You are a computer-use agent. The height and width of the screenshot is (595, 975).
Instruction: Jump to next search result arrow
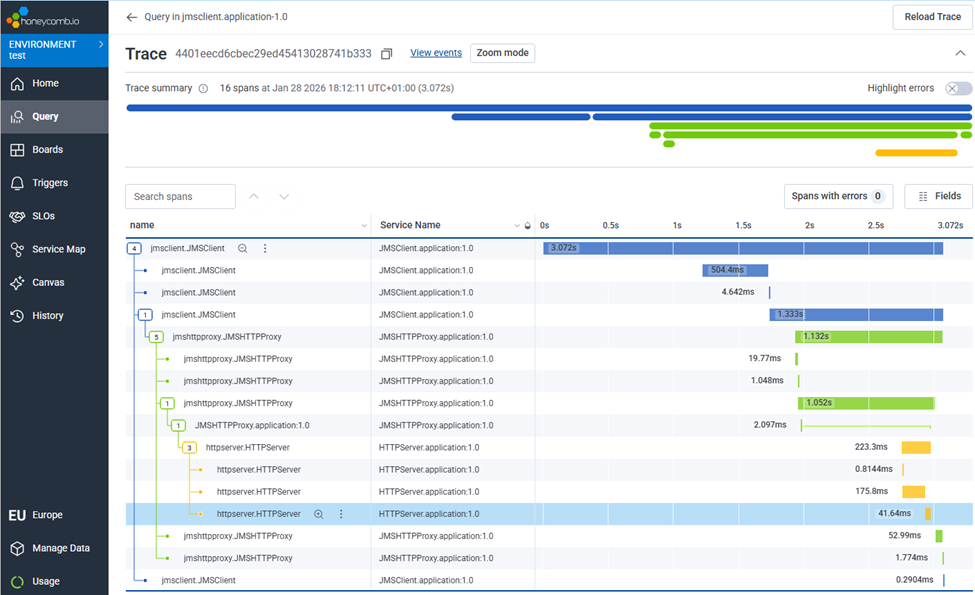(284, 196)
